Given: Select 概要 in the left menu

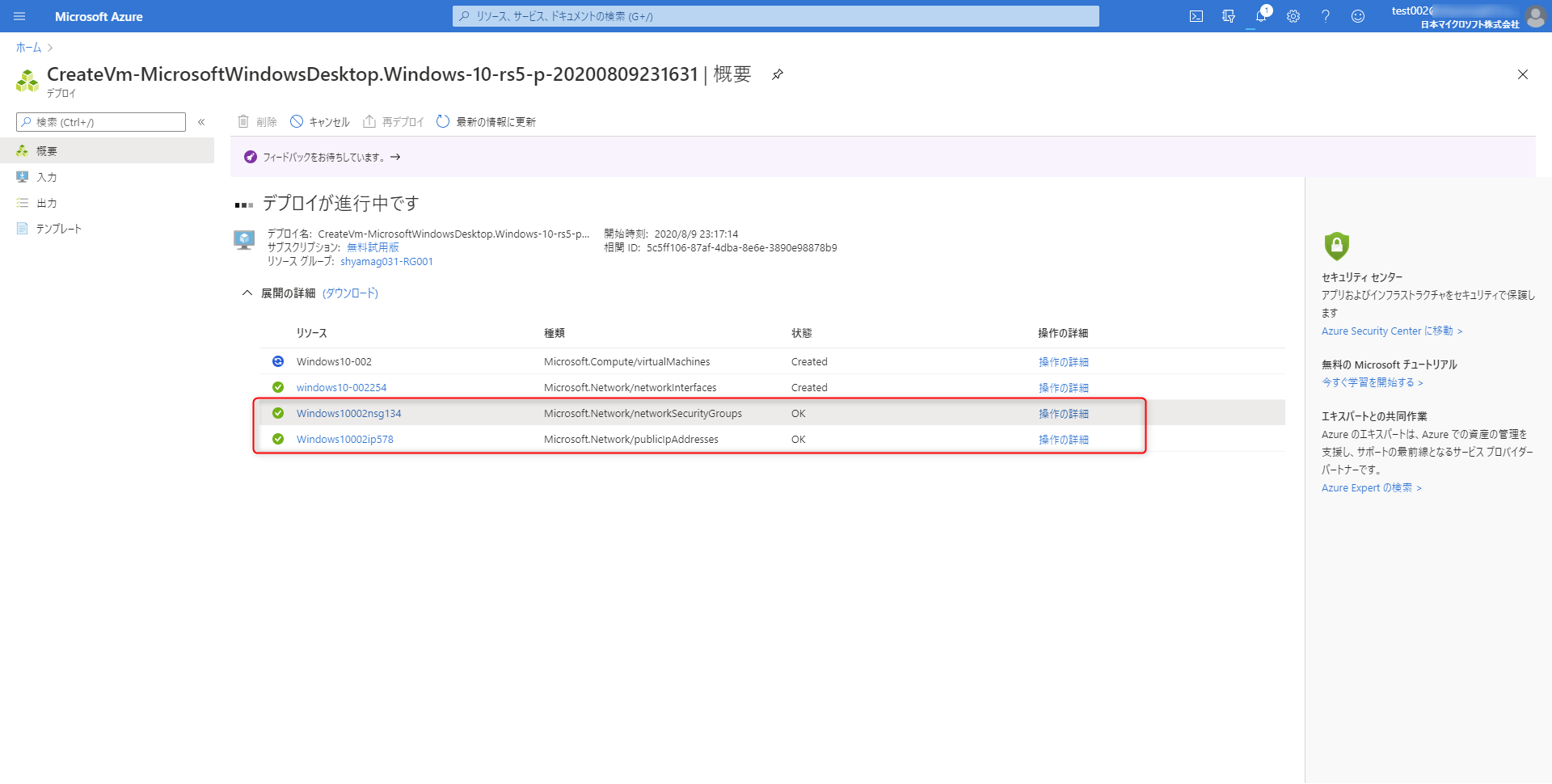Looking at the screenshot, I should coord(107,151).
